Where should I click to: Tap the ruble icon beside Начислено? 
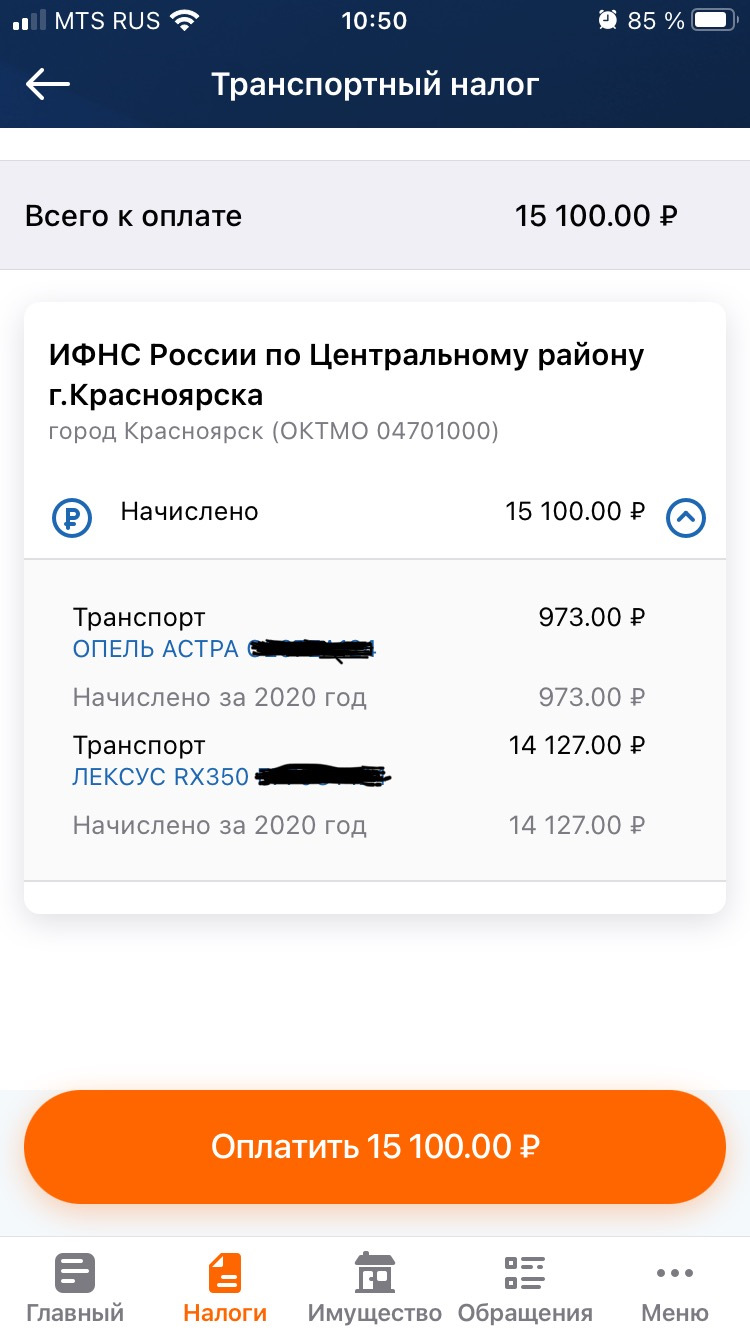click(72, 518)
